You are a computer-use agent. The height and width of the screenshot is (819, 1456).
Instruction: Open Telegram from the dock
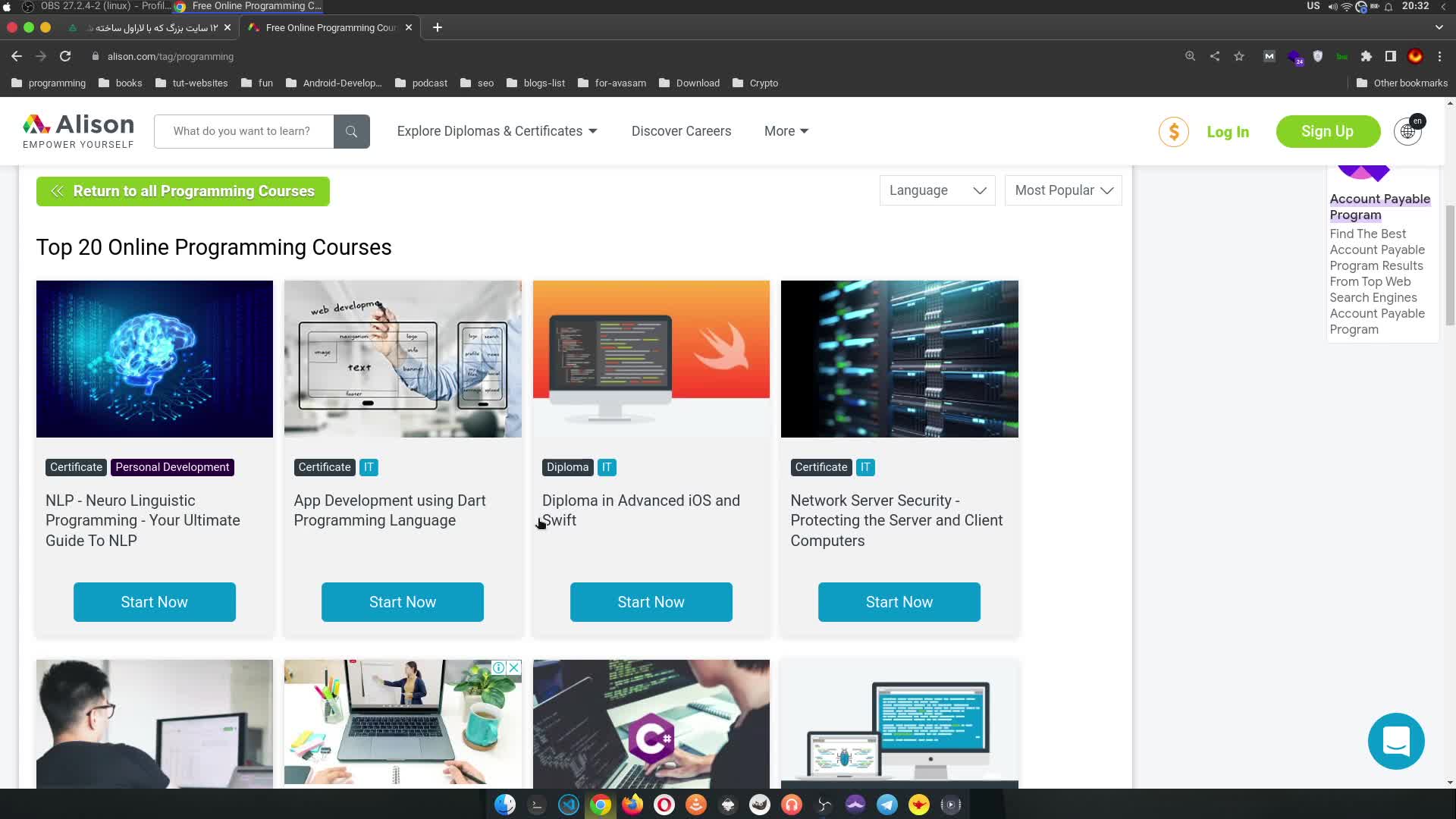886,805
